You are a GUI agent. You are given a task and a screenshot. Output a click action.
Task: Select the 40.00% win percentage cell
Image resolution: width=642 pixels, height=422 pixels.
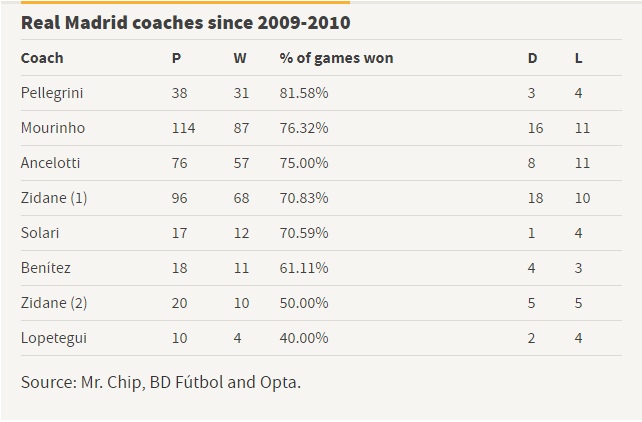pyautogui.click(x=304, y=338)
